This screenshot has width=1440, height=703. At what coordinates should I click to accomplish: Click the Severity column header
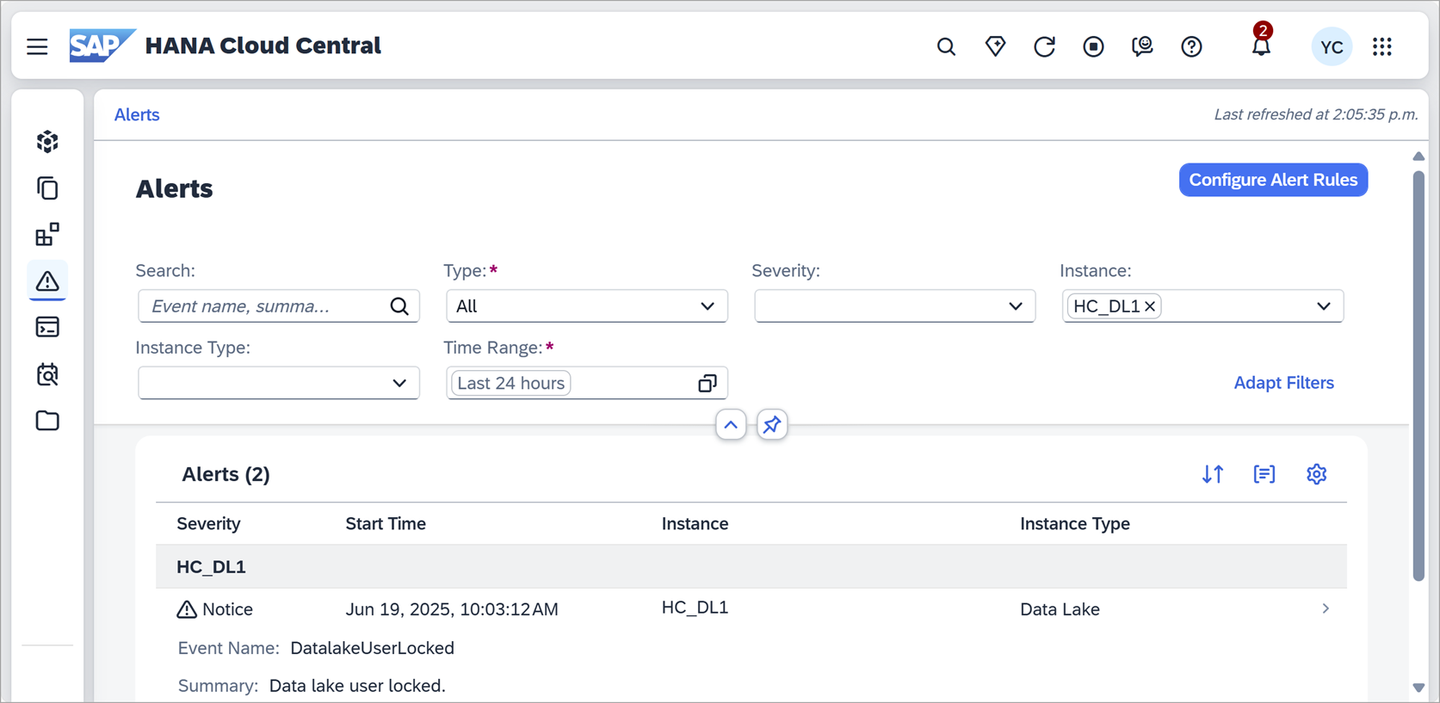click(x=209, y=524)
